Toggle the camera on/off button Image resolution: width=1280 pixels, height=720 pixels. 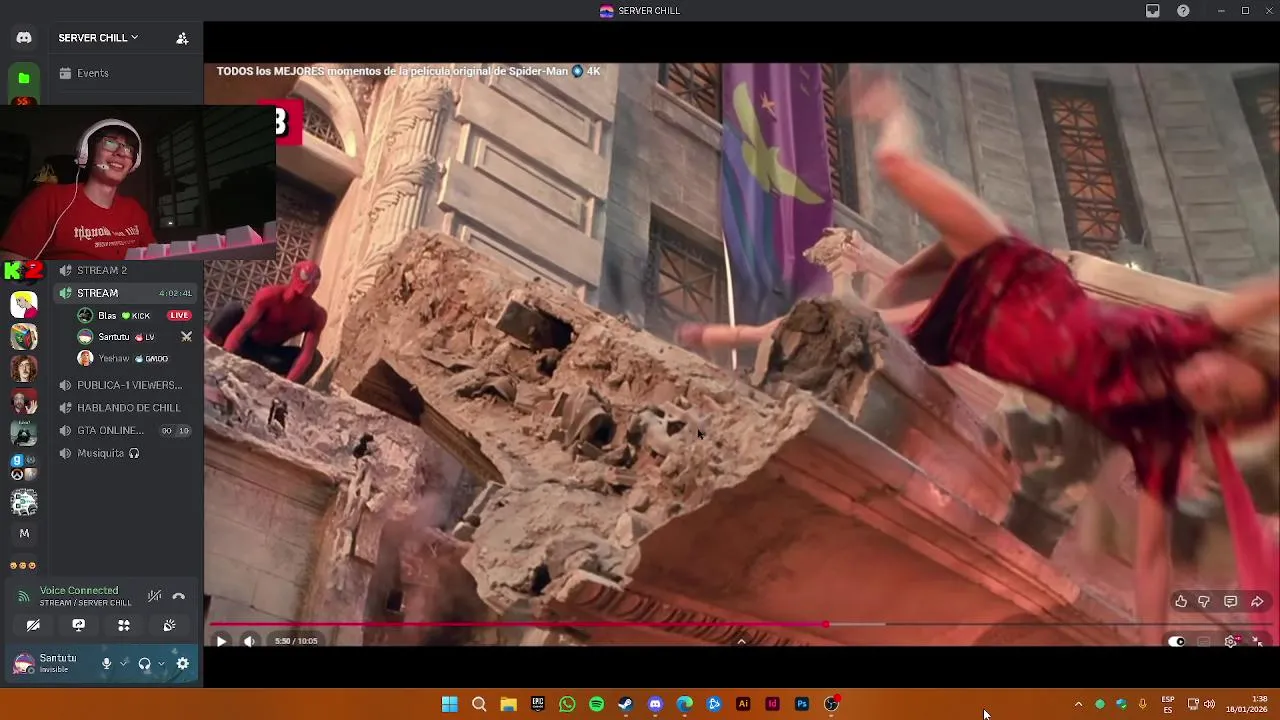tap(33, 625)
